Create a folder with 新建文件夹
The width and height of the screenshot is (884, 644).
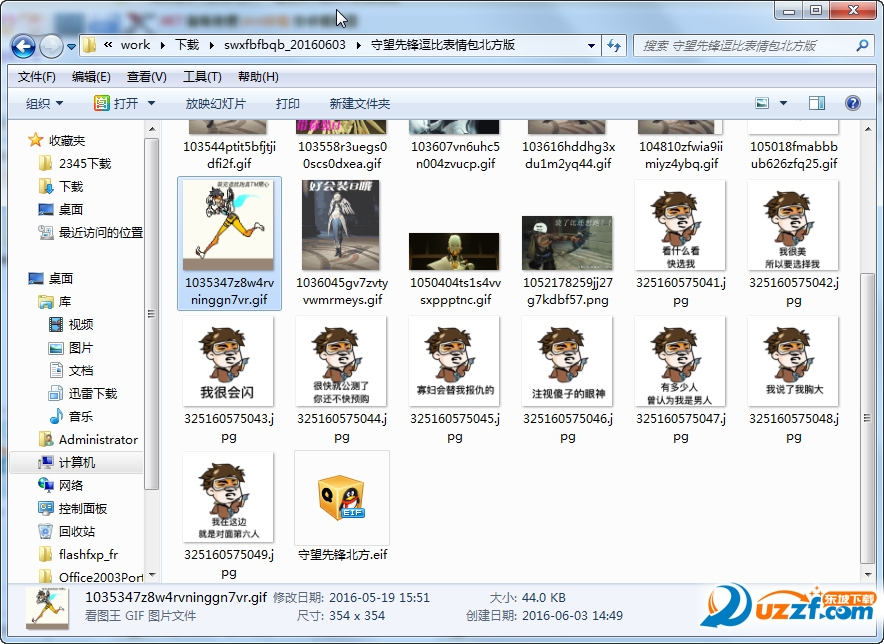(360, 104)
